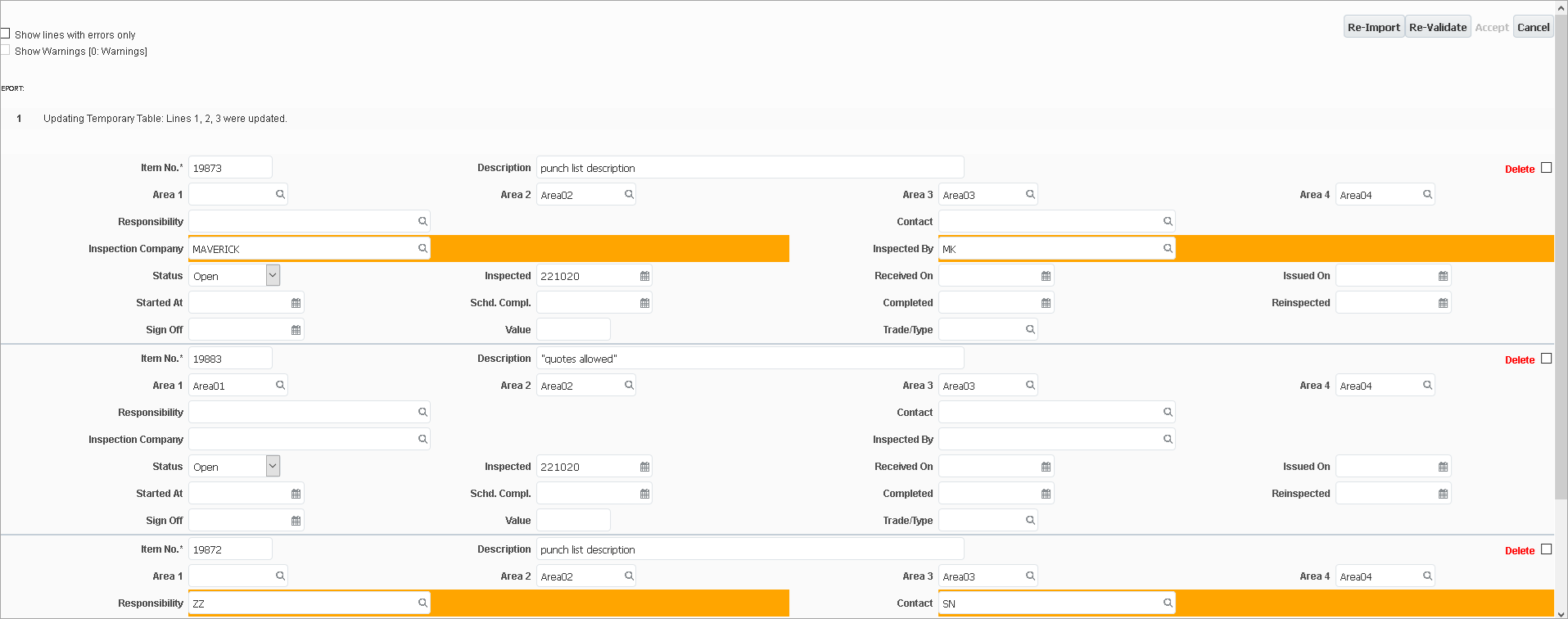Open Inspection Company lookup for item 19883
Screen dimensions: 1568x619
tap(423, 439)
